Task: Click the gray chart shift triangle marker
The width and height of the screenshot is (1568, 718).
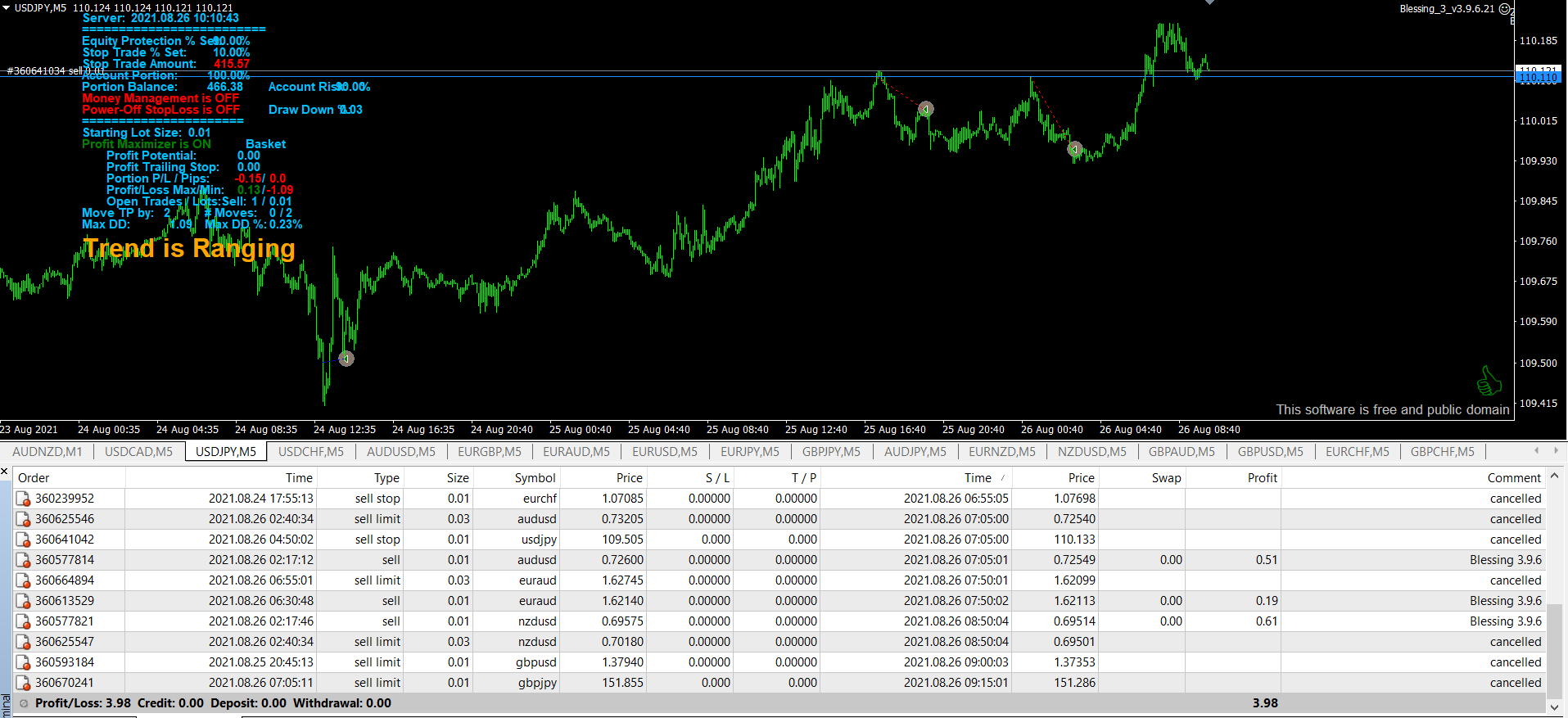Action: (1209, 2)
